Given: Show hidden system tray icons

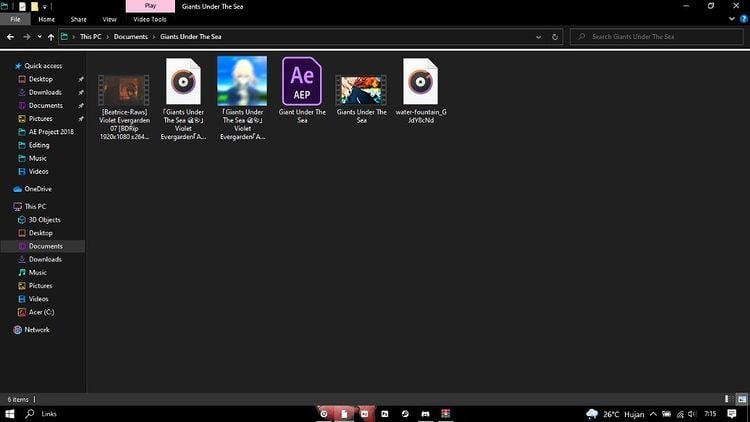Looking at the screenshot, I should coord(653,414).
